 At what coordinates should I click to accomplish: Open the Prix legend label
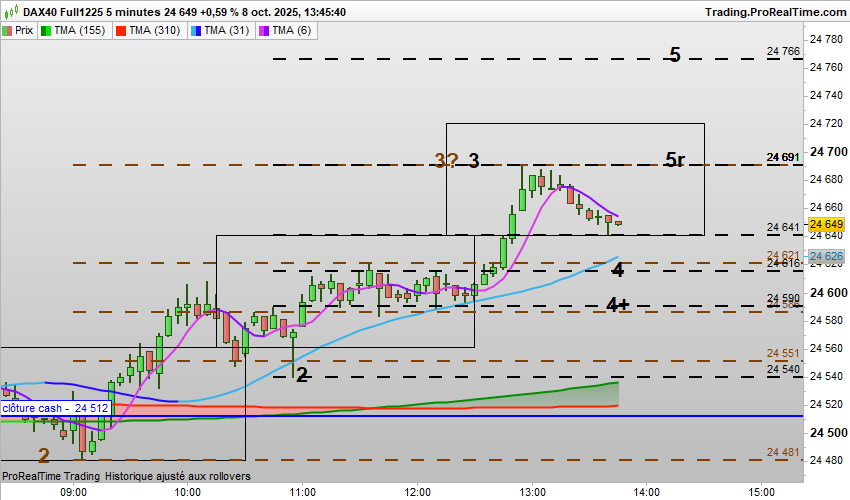(24, 30)
